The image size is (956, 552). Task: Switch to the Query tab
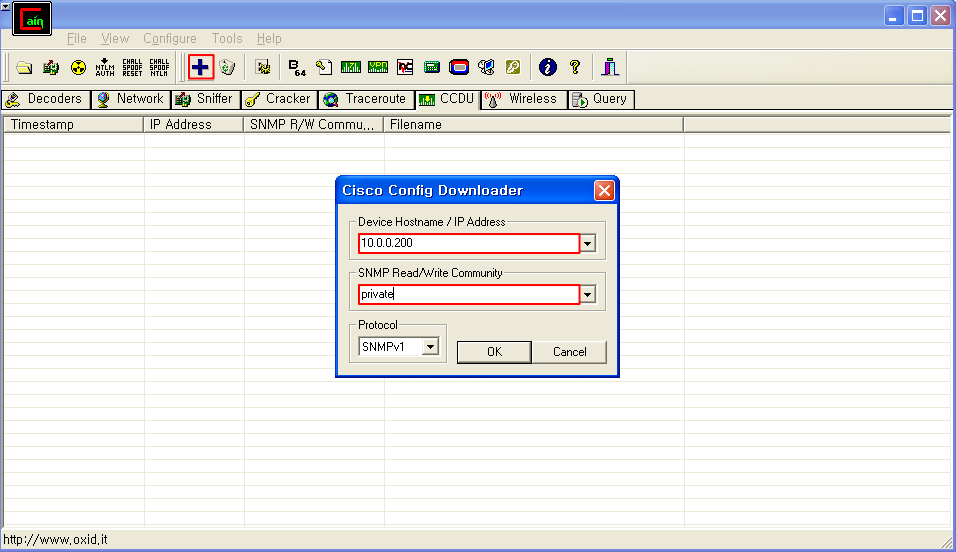pyautogui.click(x=601, y=99)
